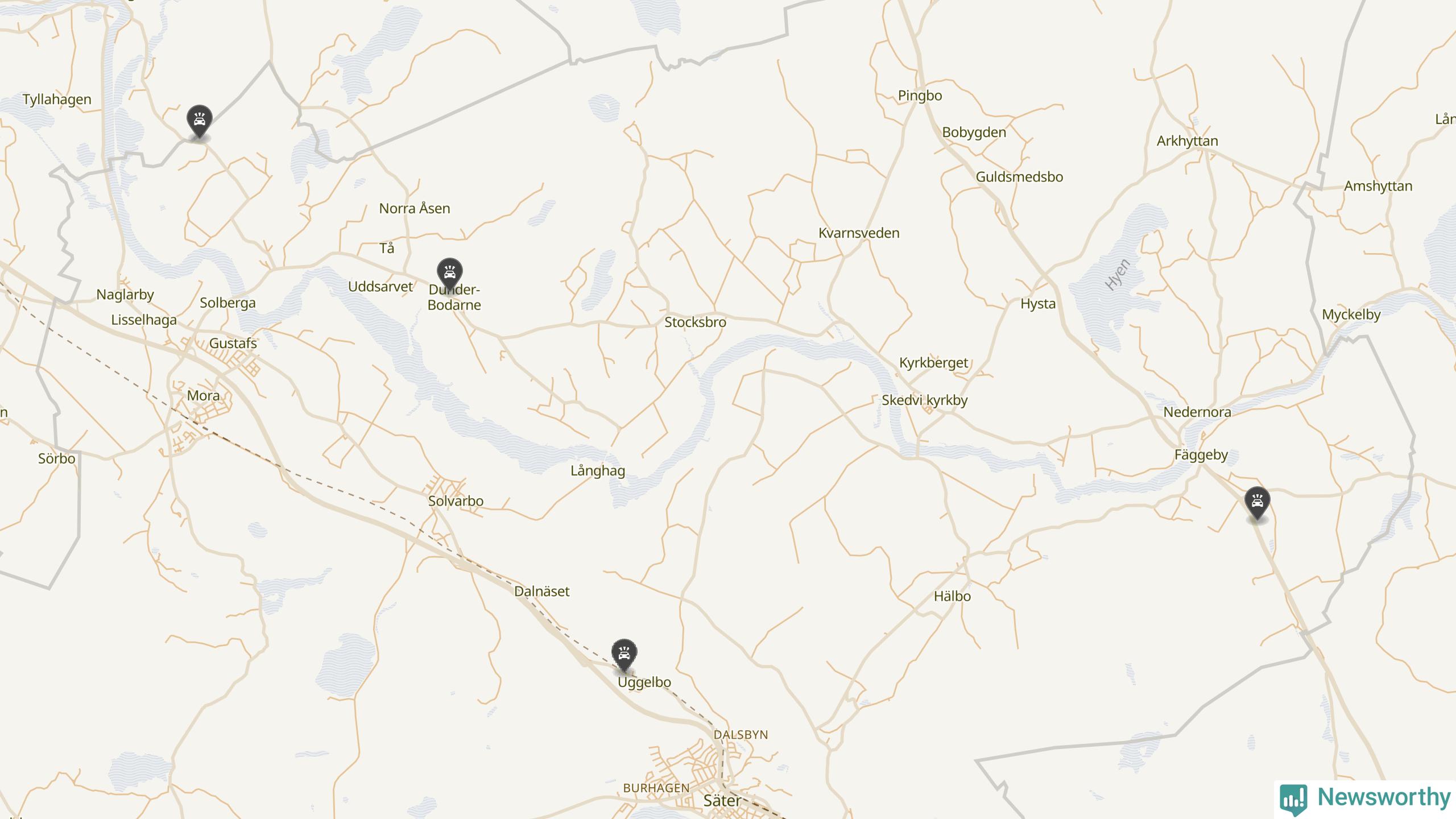Image resolution: width=1456 pixels, height=819 pixels.
Task: Select the Nedernora place label
Action: point(1197,412)
